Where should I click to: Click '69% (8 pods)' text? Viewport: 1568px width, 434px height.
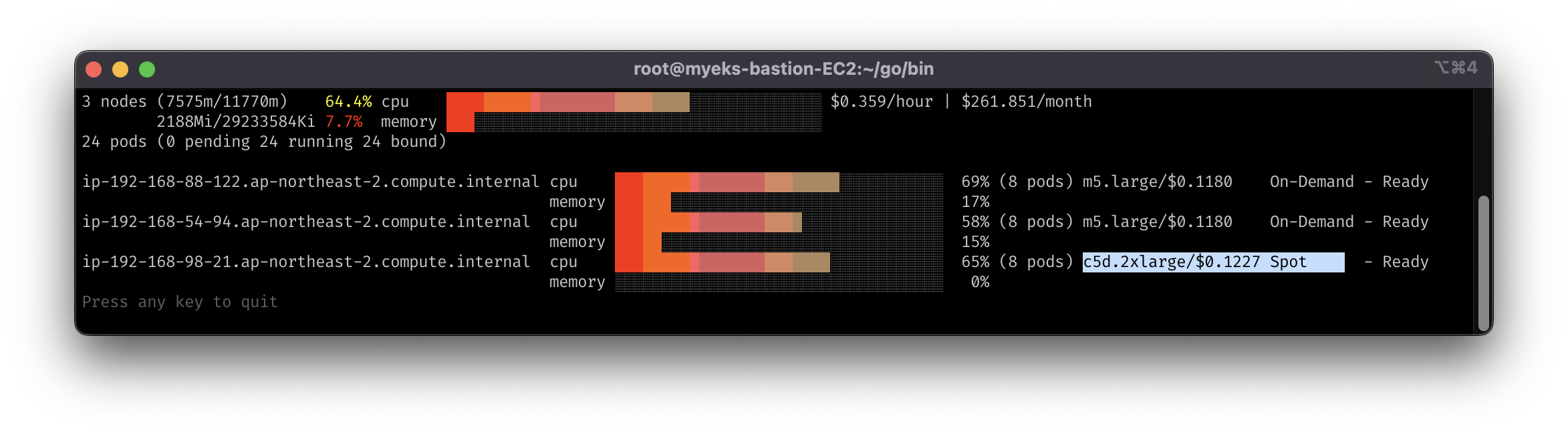(1017, 182)
